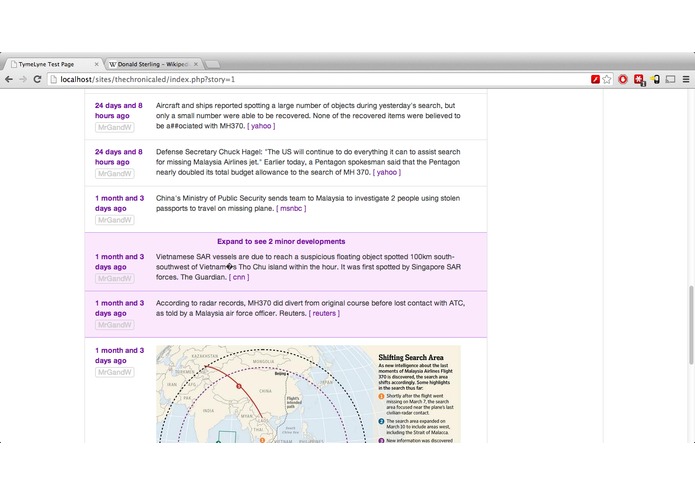This screenshot has height=494, width=695.
Task: Expand to see 2 minor developments
Action: click(x=281, y=241)
